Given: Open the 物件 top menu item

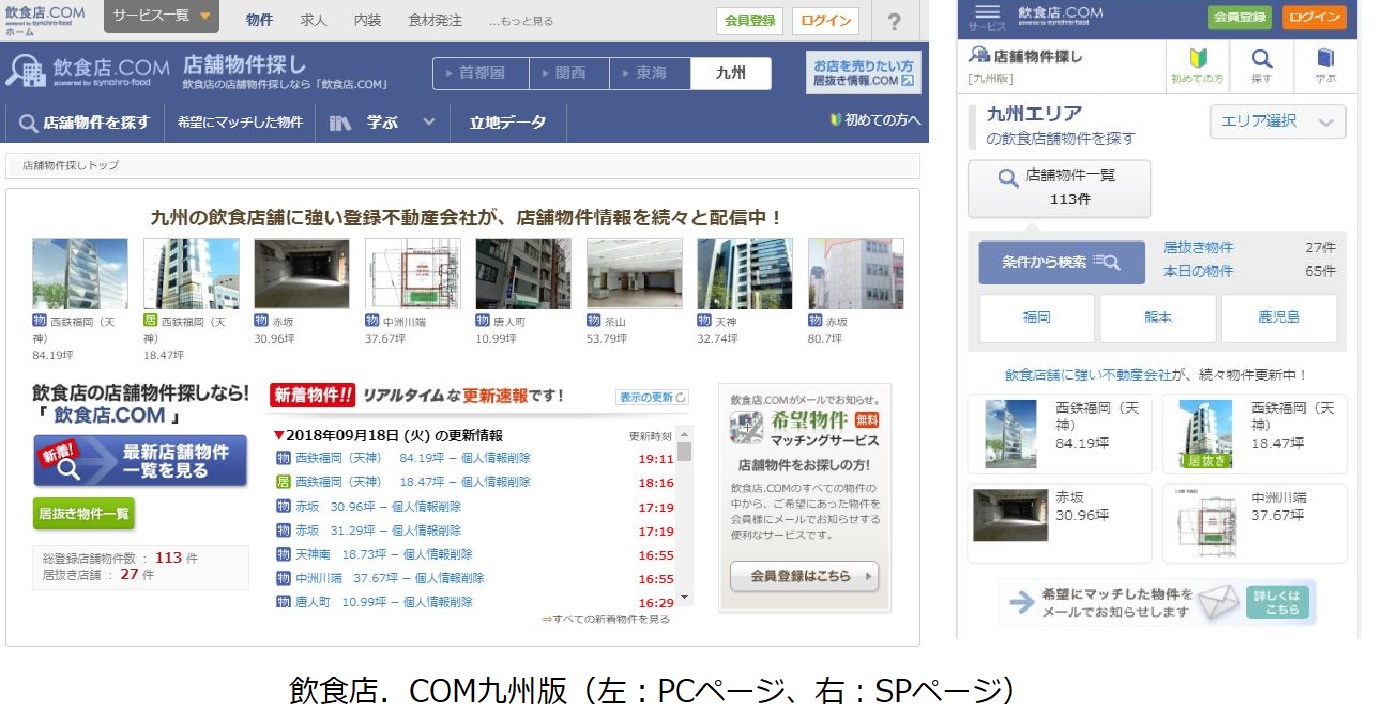Looking at the screenshot, I should pyautogui.click(x=259, y=20).
